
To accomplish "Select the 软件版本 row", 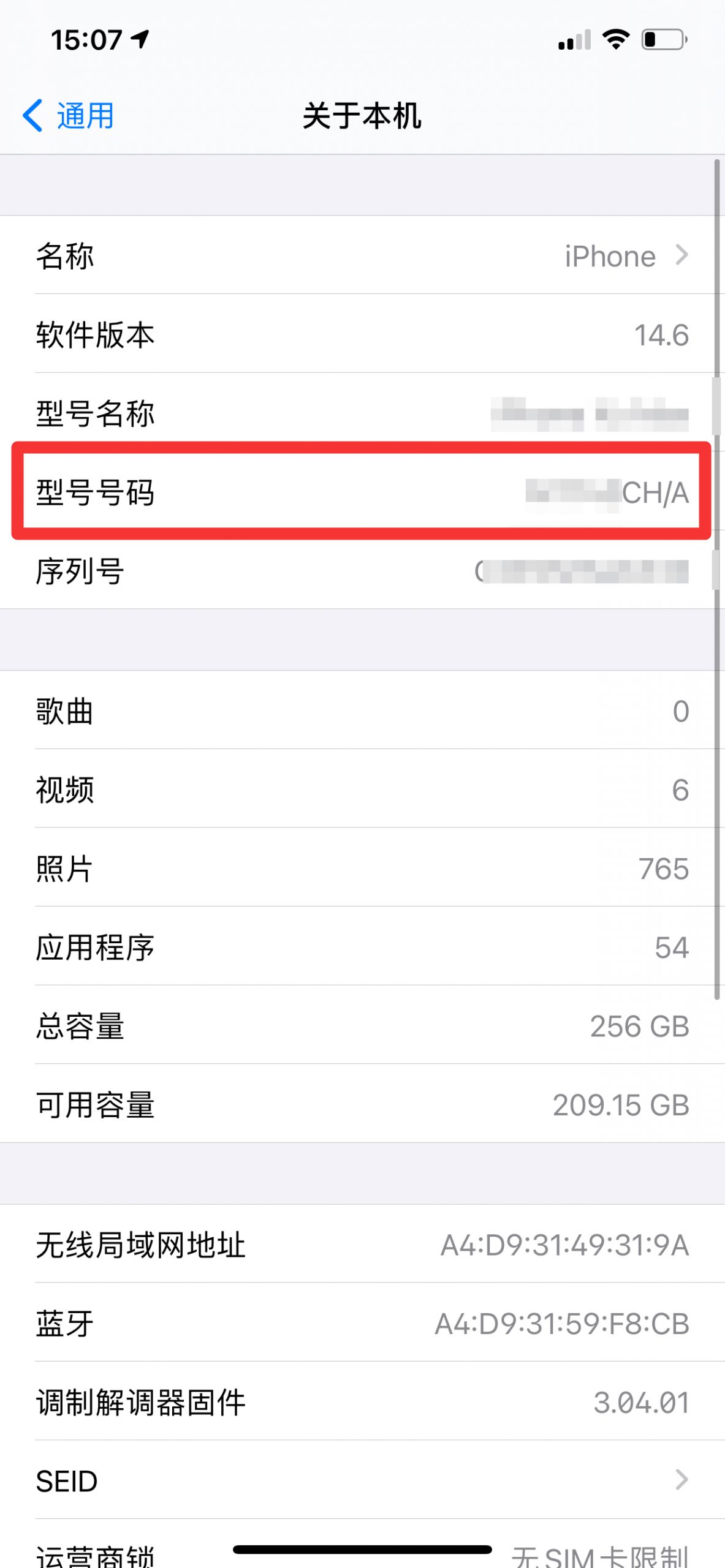I will (362, 334).
